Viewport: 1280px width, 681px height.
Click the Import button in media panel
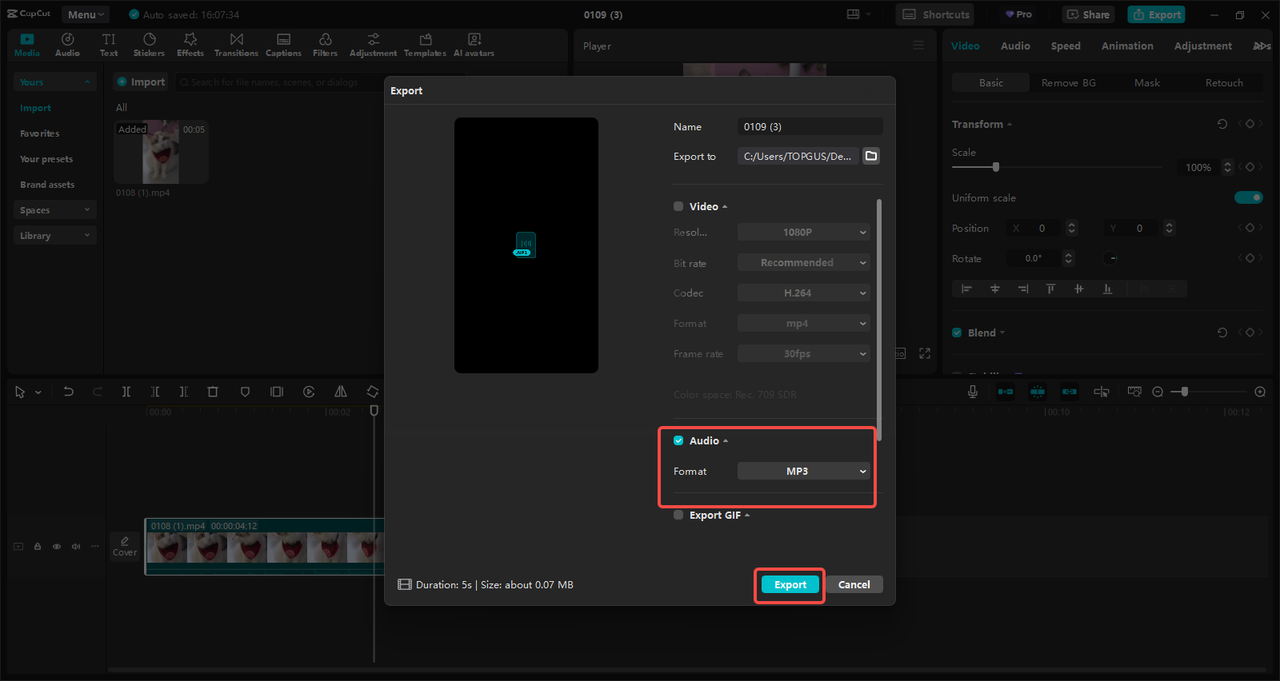tap(141, 82)
